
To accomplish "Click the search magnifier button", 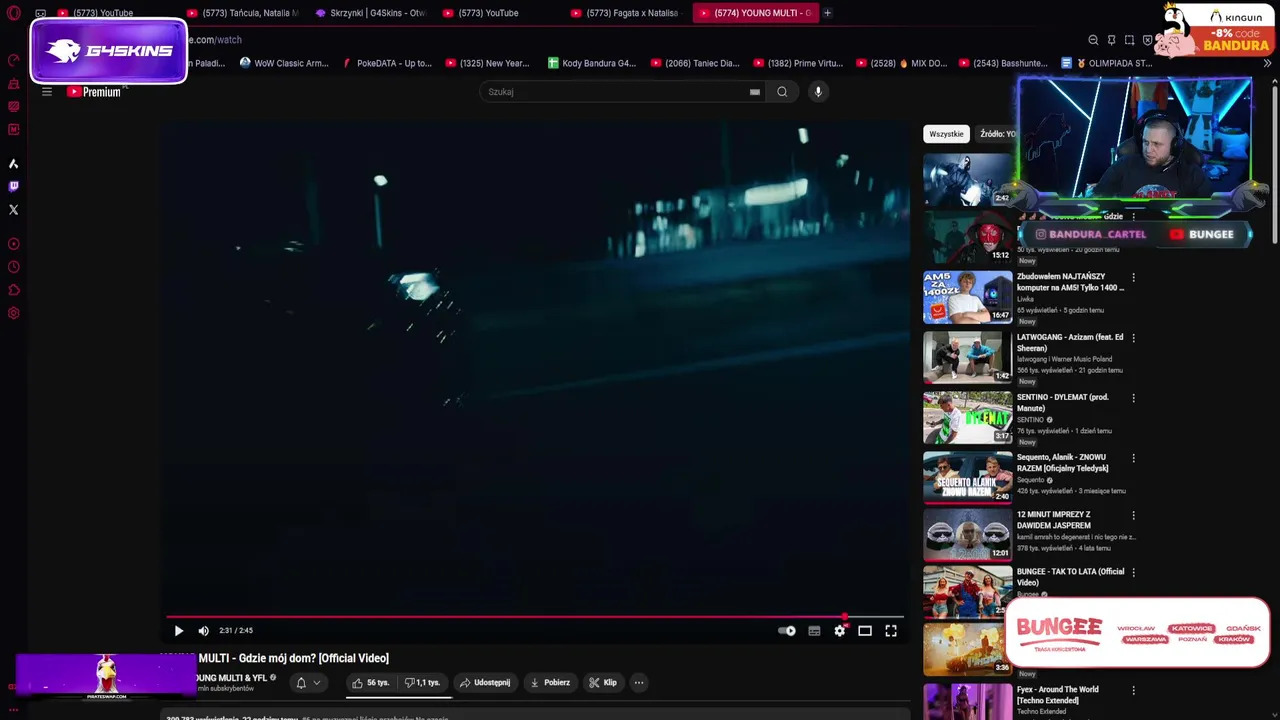I will click(x=782, y=92).
